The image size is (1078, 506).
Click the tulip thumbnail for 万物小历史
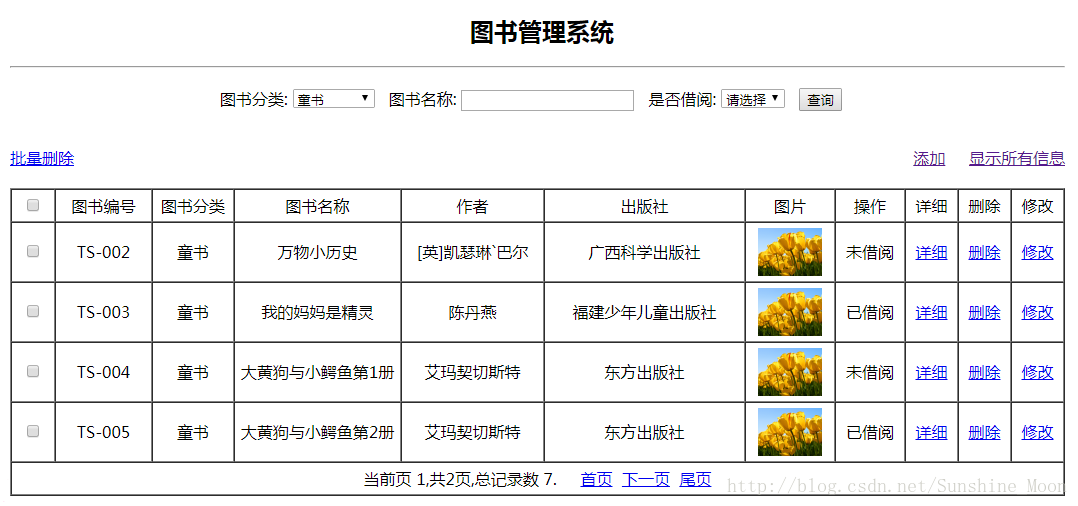(x=790, y=252)
